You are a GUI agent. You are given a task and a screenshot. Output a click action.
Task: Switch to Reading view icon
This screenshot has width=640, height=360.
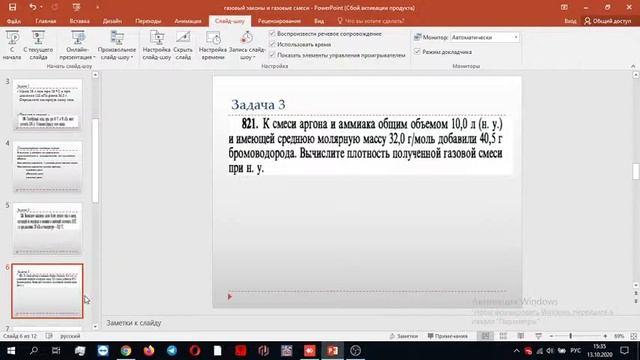(521, 336)
